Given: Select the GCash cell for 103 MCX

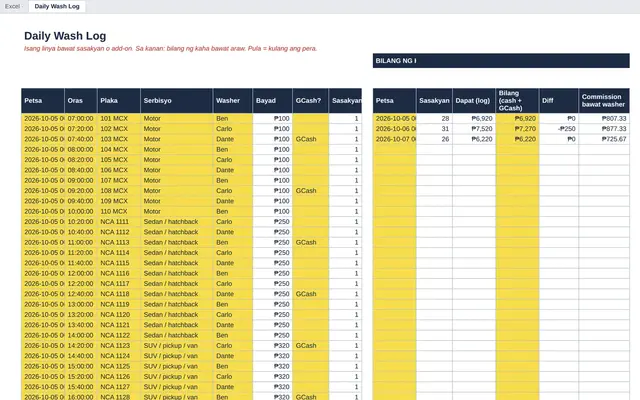Looking at the screenshot, I should [311, 139].
